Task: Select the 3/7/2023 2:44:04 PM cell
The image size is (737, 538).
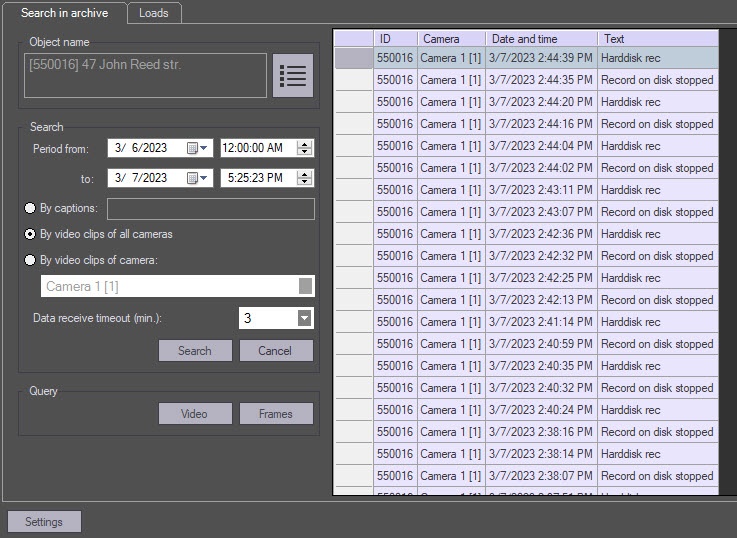Action: click(x=541, y=146)
